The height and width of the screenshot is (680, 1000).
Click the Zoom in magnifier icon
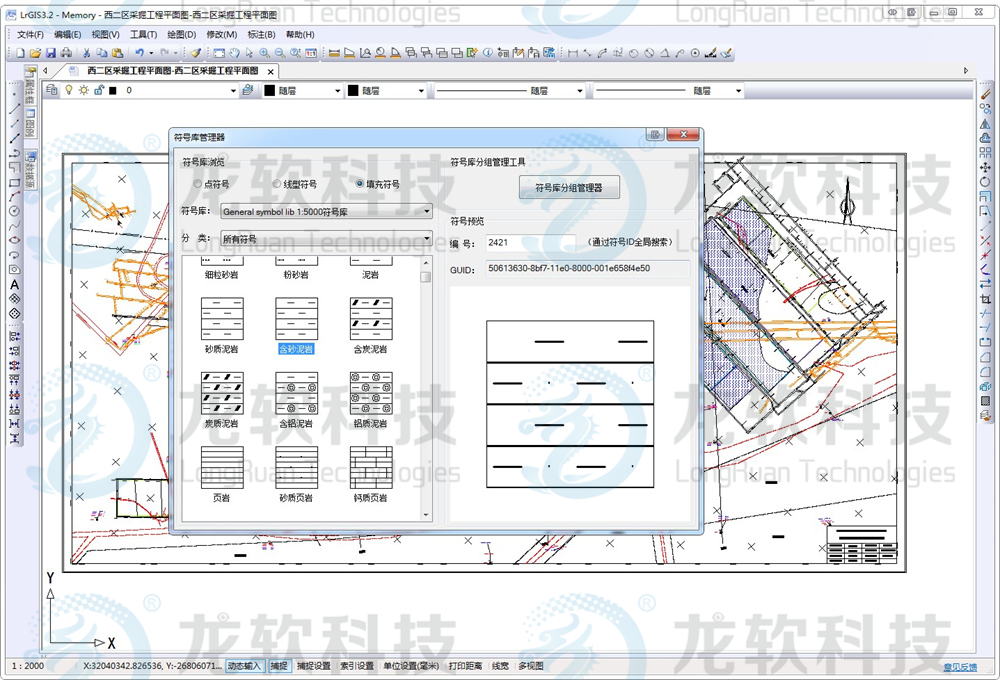pyautogui.click(x=264, y=53)
